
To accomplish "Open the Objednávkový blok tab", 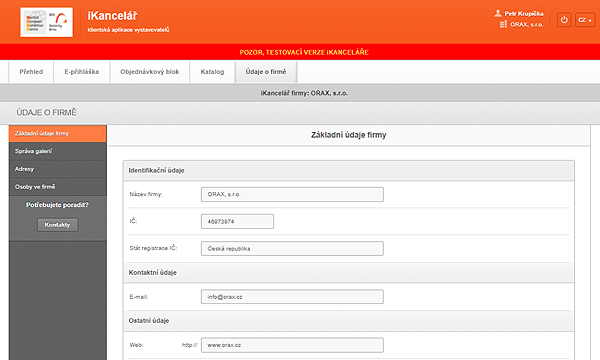I will [150, 72].
